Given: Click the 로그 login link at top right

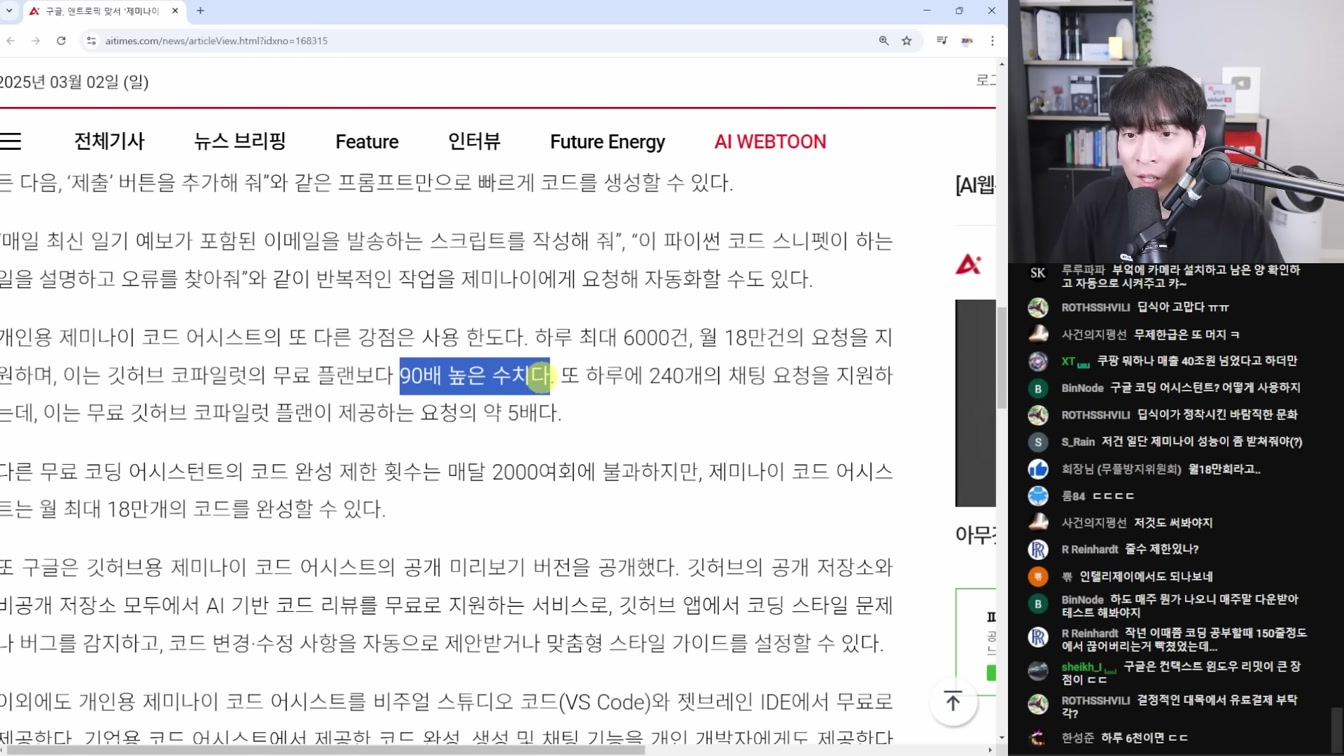Looking at the screenshot, I should click(986, 80).
